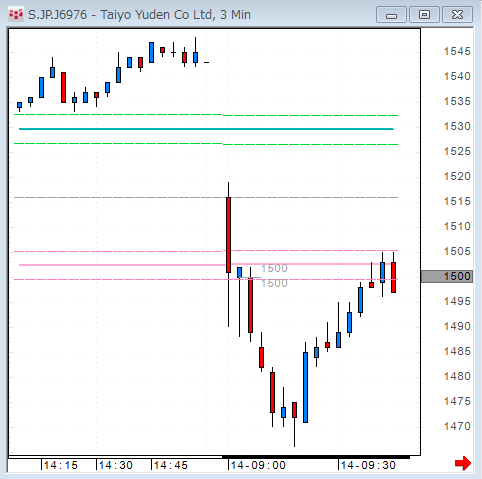Click the window title text S.JP.J6976

tap(57, 15)
